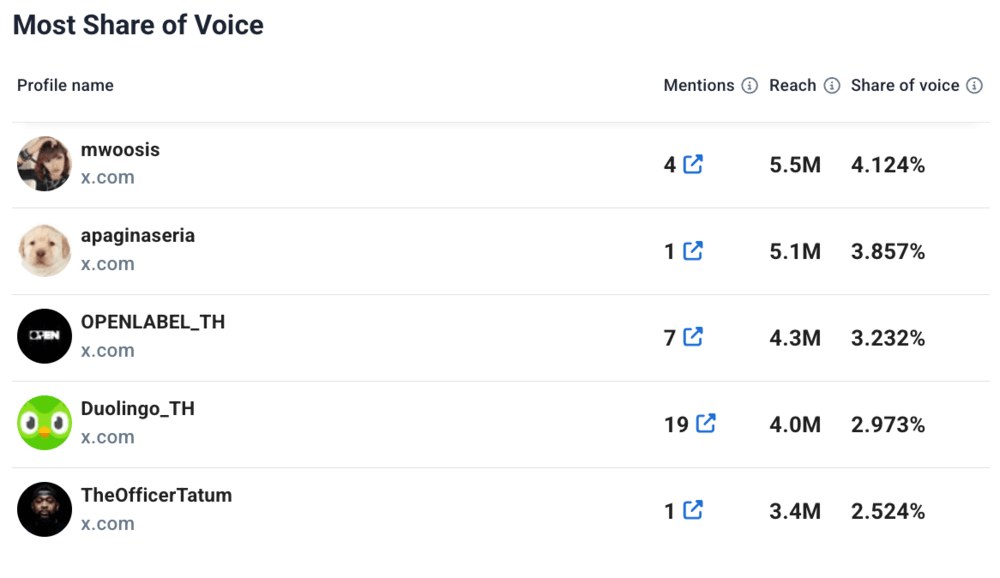Open the OPENLABEL_TH profile name link

[153, 322]
